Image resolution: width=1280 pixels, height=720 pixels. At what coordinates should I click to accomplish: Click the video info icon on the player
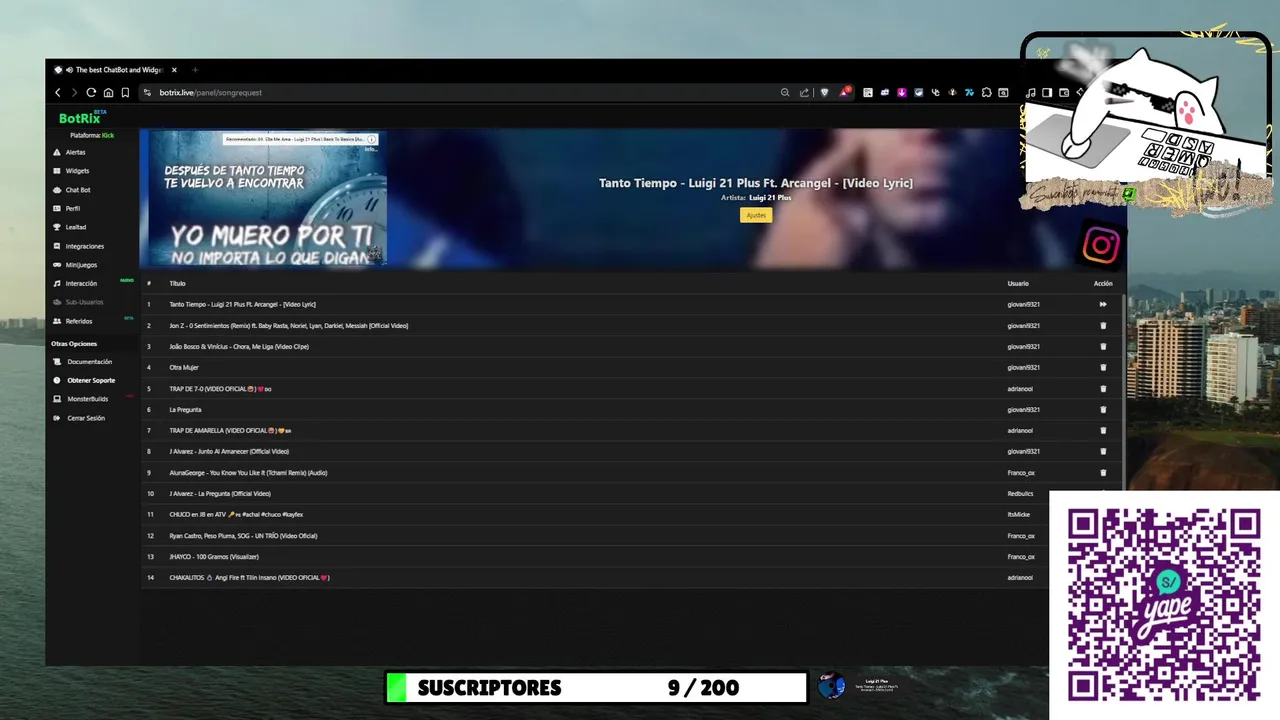[x=372, y=139]
